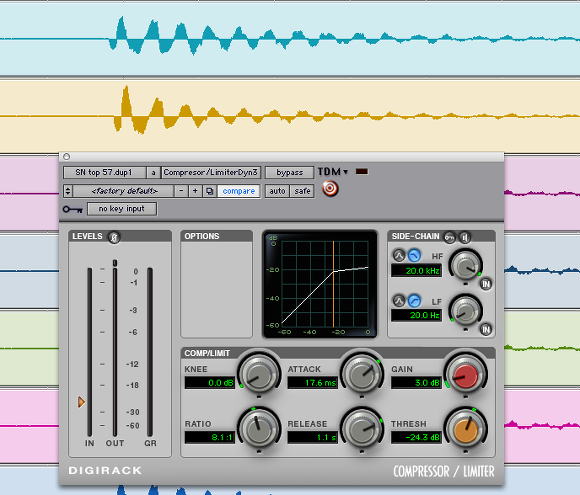Toggle the phase invert button in Levels
The width and height of the screenshot is (580, 495).
pyautogui.click(x=114, y=237)
